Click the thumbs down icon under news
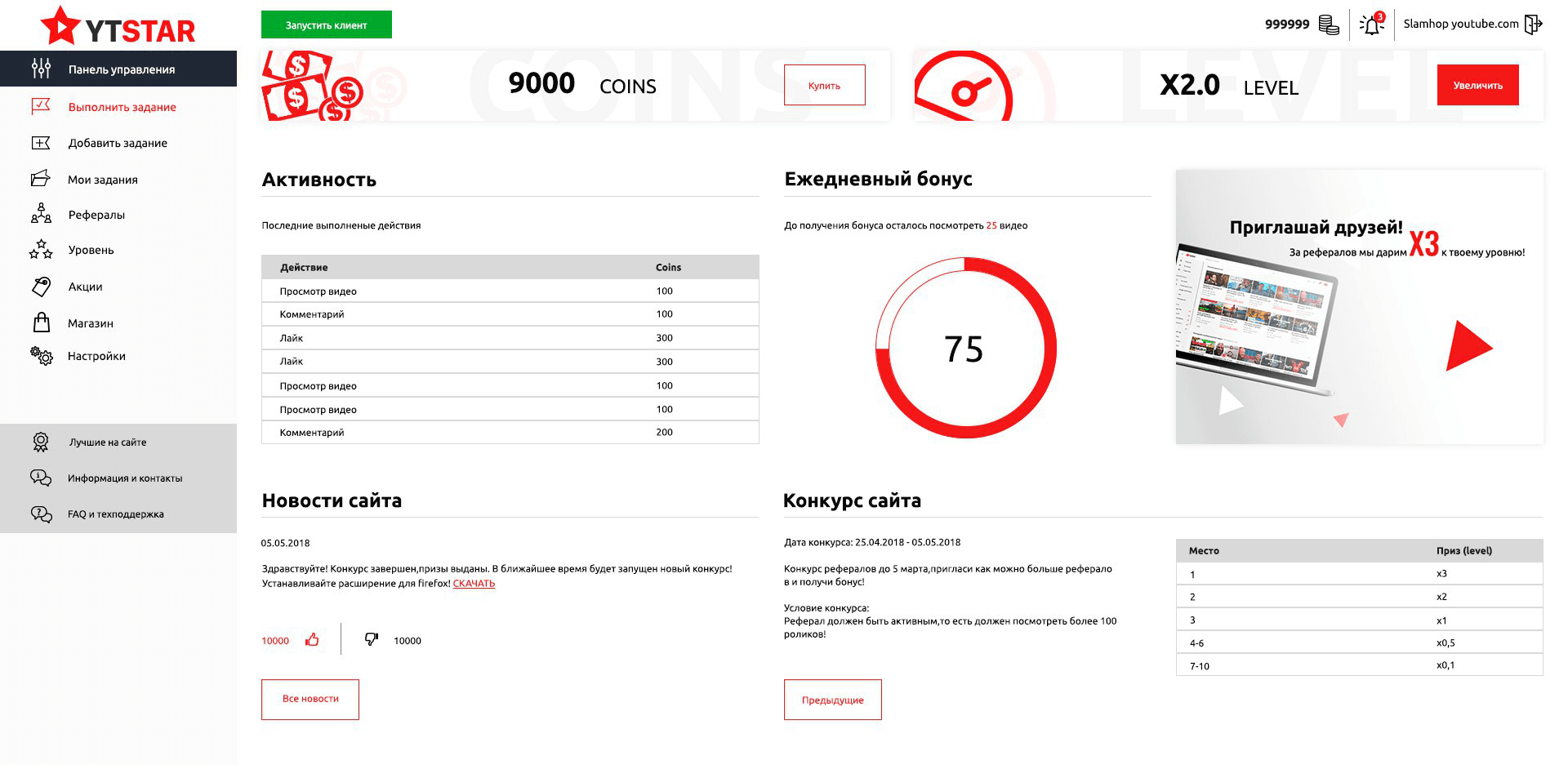This screenshot has width=1568, height=765. coord(372,639)
